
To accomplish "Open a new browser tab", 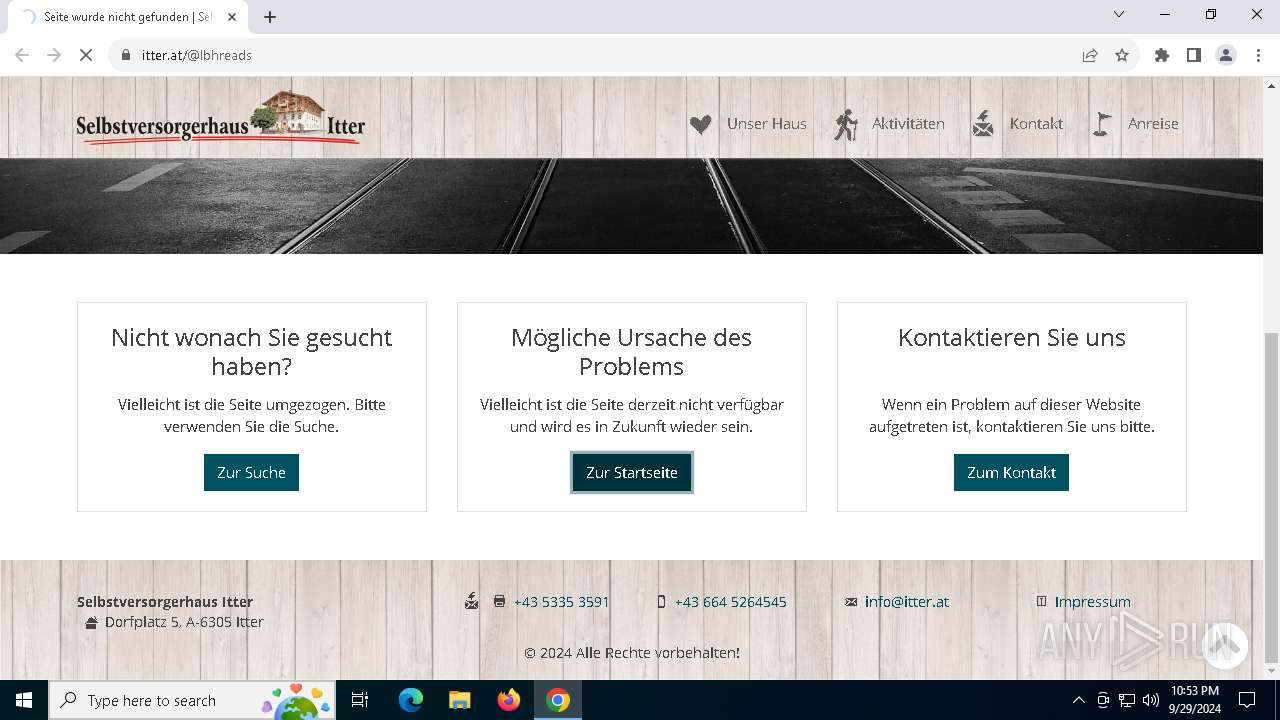I will point(270,17).
